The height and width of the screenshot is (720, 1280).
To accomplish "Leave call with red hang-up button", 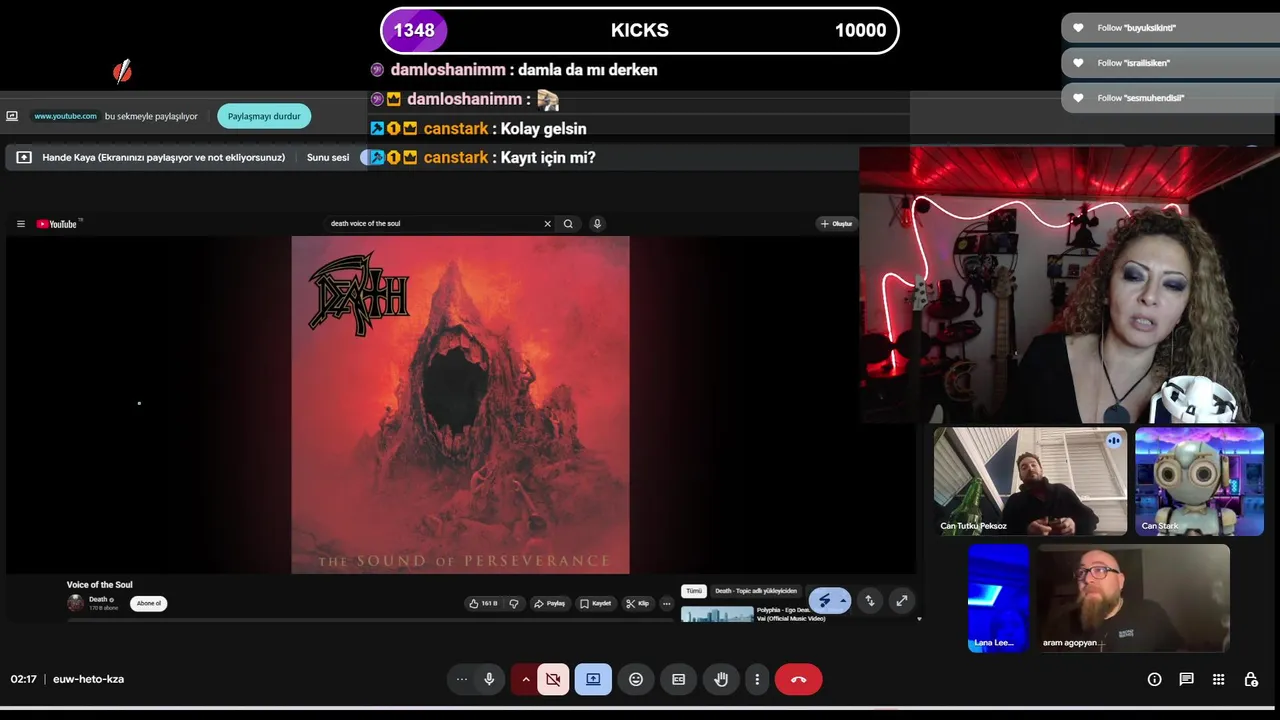I will (x=798, y=679).
